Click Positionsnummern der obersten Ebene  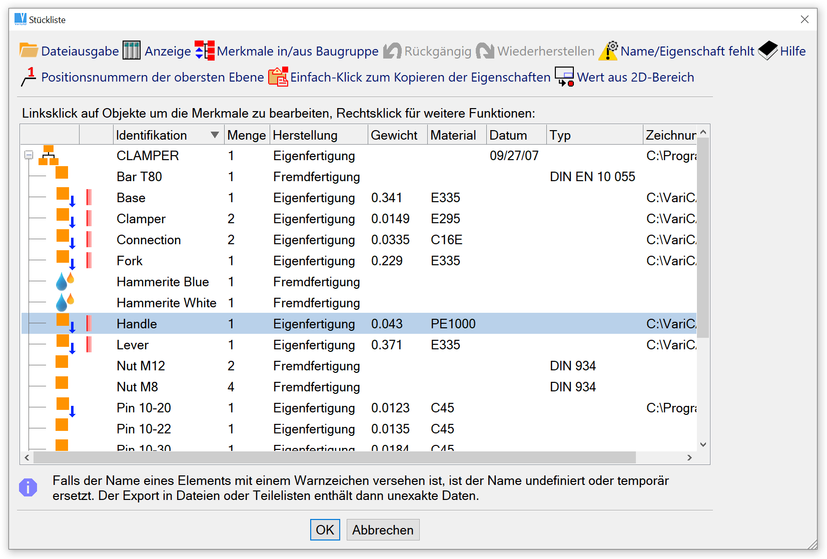click(29, 77)
